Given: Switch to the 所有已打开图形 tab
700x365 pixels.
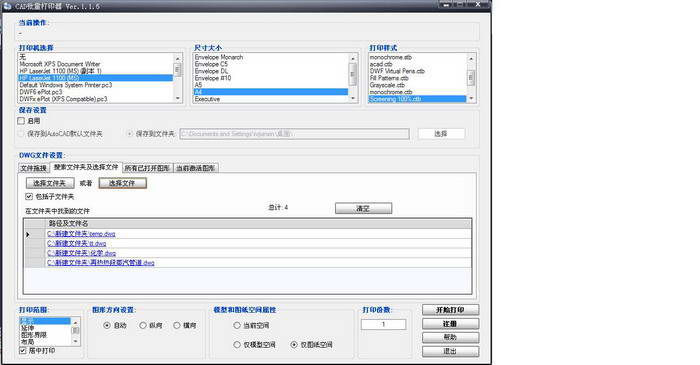Looking at the screenshot, I should 147,168.
